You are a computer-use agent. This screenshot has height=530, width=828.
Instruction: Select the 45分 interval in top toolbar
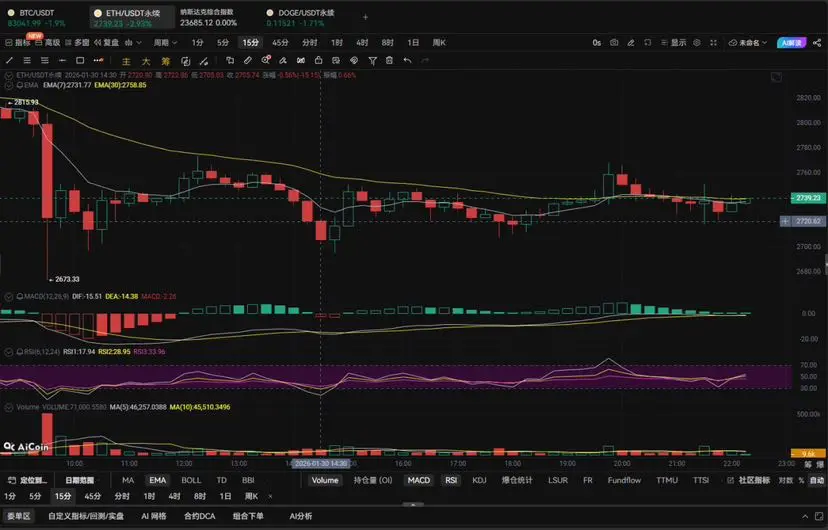280,43
